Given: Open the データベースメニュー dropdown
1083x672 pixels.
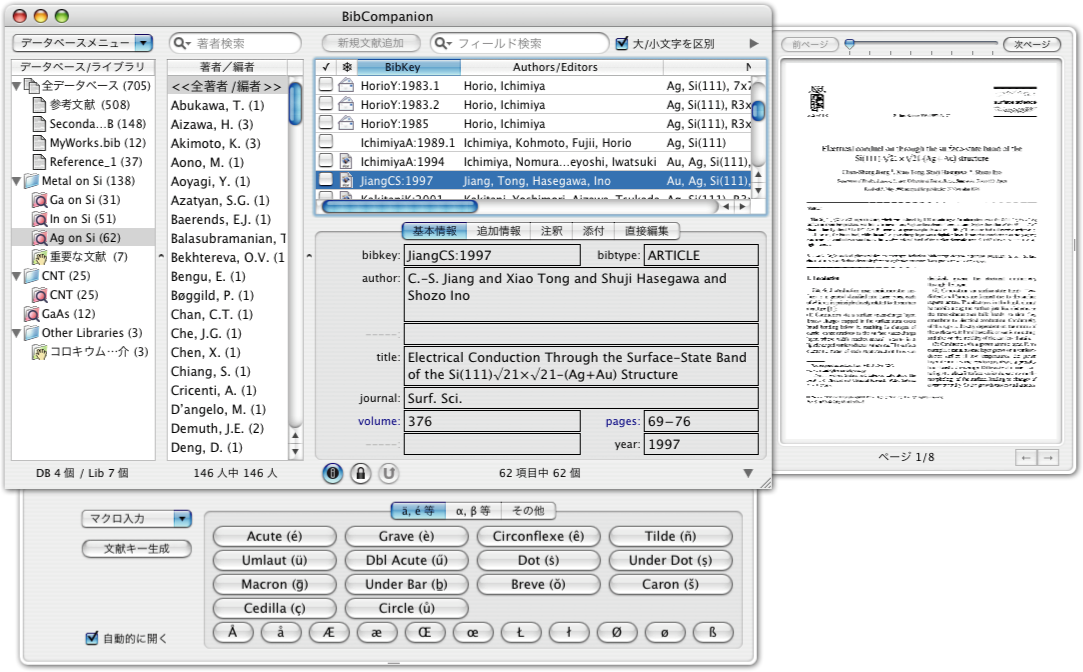Looking at the screenshot, I should [82, 43].
